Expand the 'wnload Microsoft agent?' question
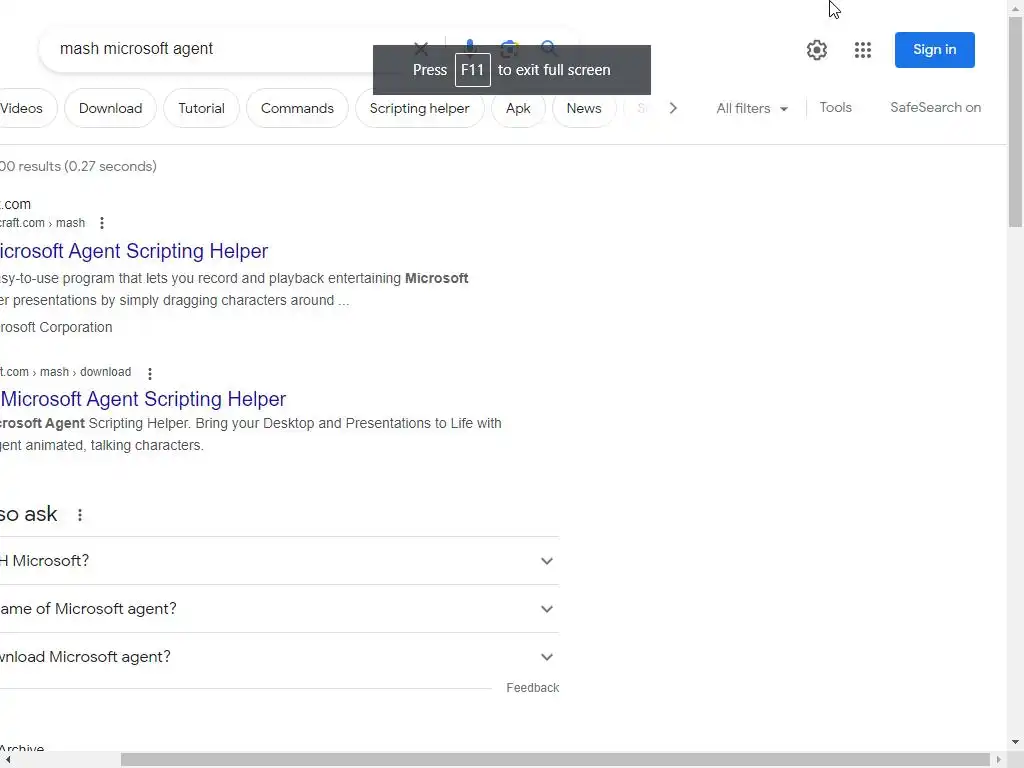The width and height of the screenshot is (1024, 768). (x=280, y=656)
